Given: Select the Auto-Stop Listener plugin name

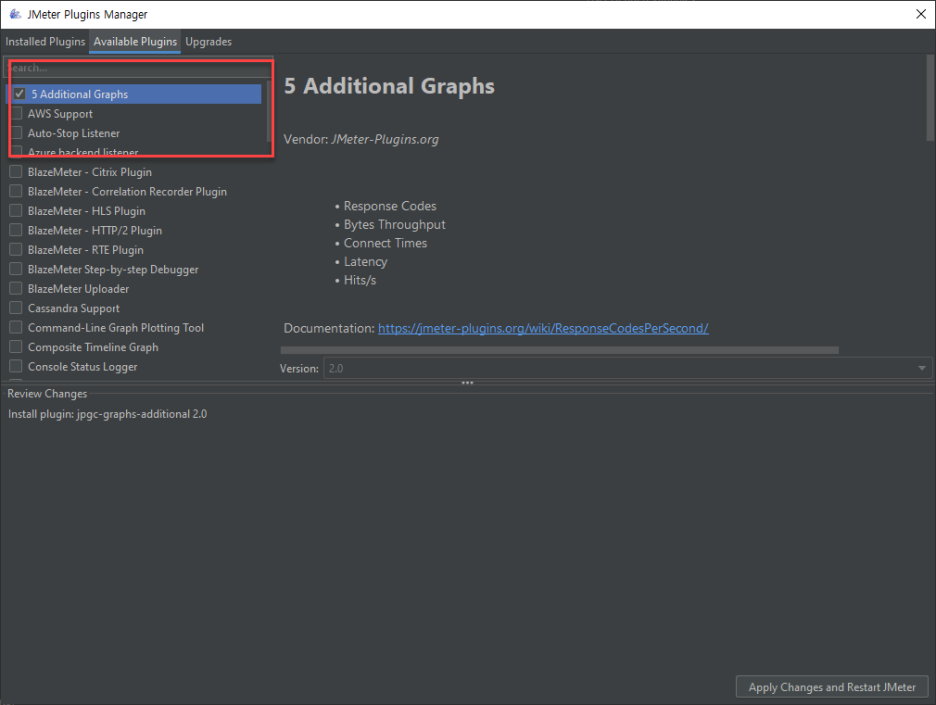Looking at the screenshot, I should [x=73, y=133].
